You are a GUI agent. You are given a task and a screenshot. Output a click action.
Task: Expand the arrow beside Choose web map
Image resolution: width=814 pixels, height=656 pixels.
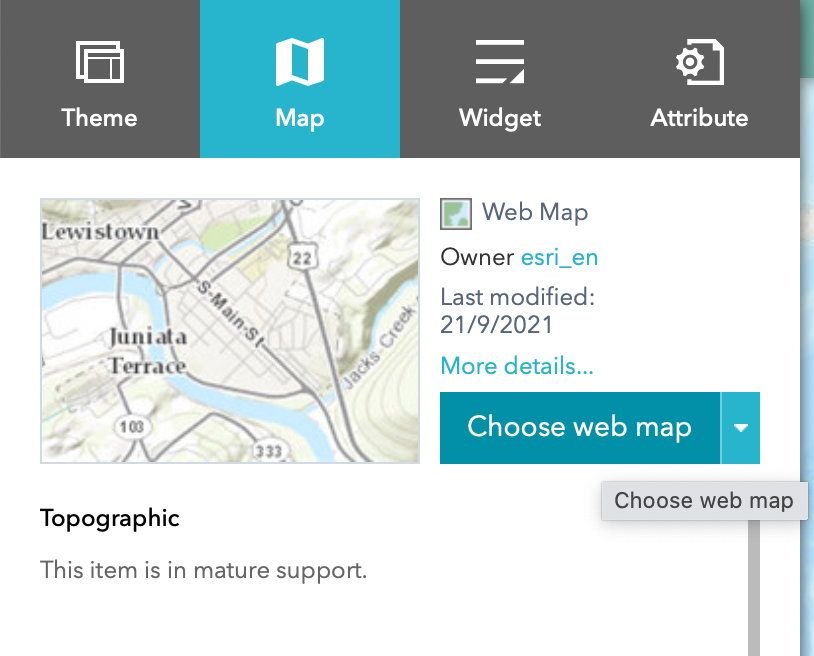coord(740,428)
